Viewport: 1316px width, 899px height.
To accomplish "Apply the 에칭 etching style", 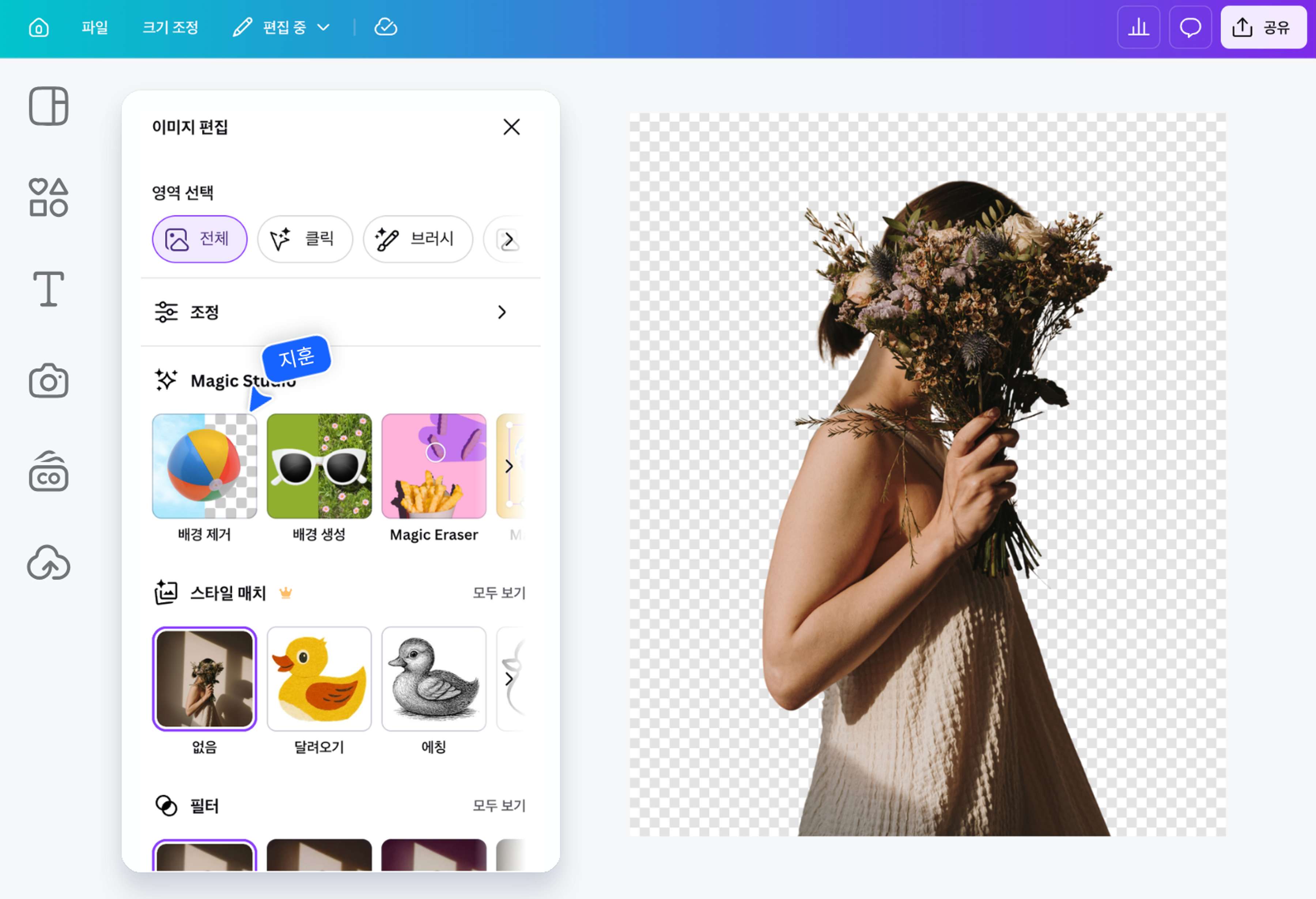I will coord(434,679).
